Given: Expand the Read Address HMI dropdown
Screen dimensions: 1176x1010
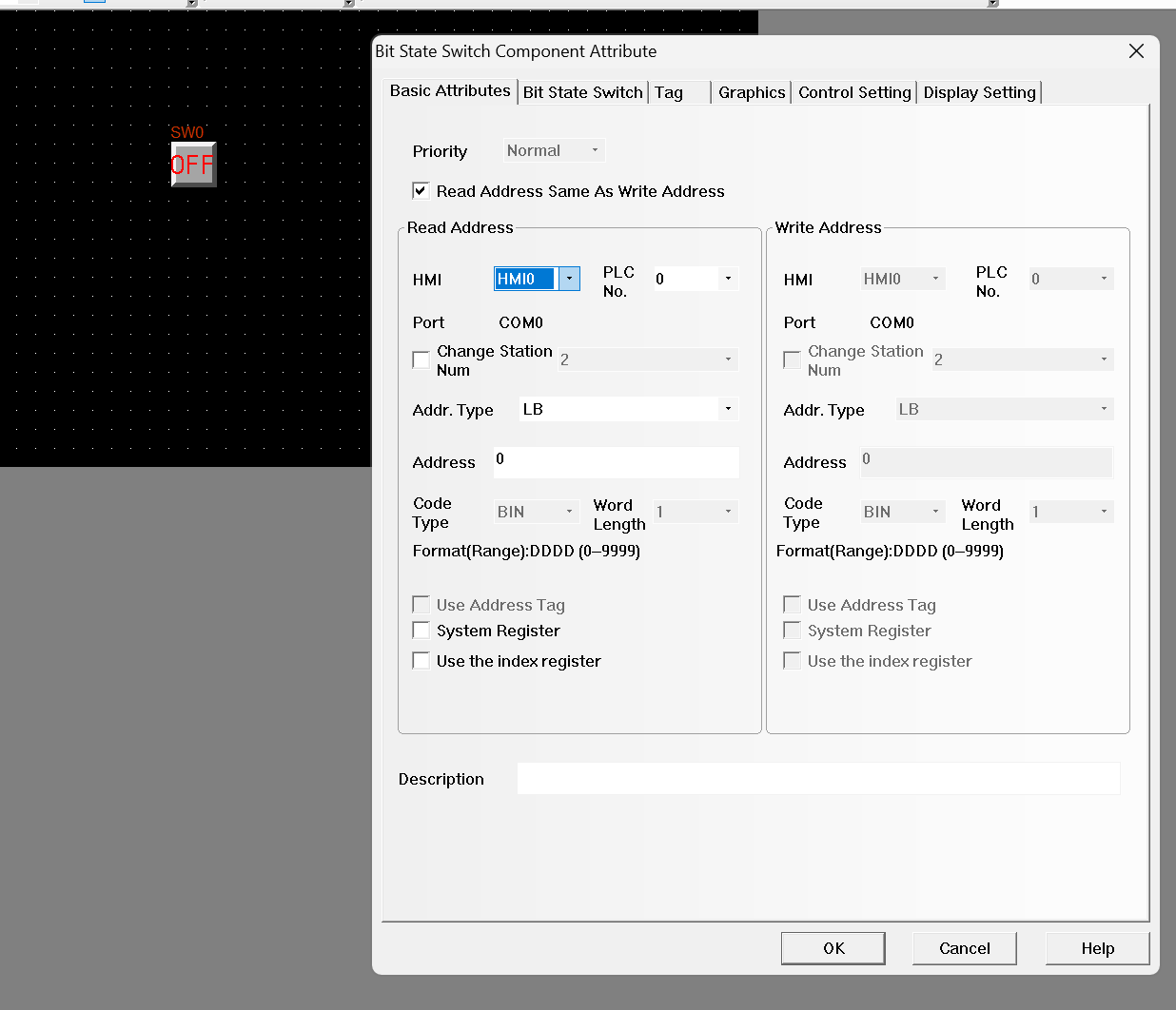Looking at the screenshot, I should (x=569, y=279).
